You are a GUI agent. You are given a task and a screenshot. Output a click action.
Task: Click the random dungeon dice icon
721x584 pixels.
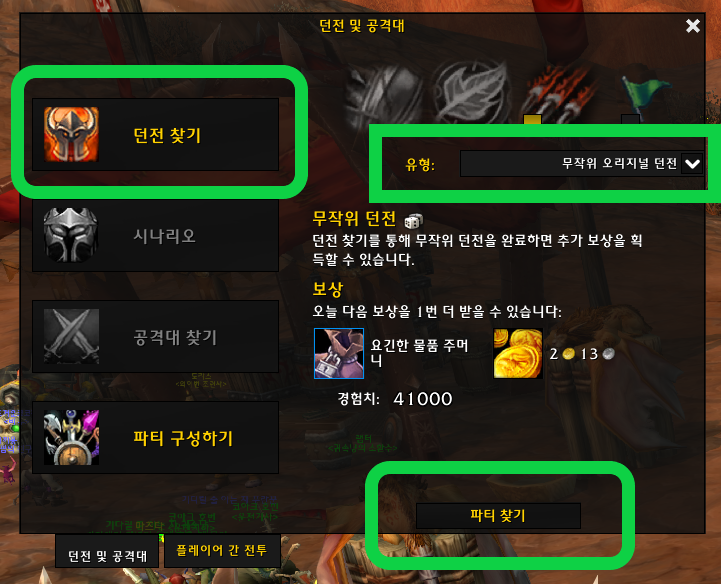point(413,221)
